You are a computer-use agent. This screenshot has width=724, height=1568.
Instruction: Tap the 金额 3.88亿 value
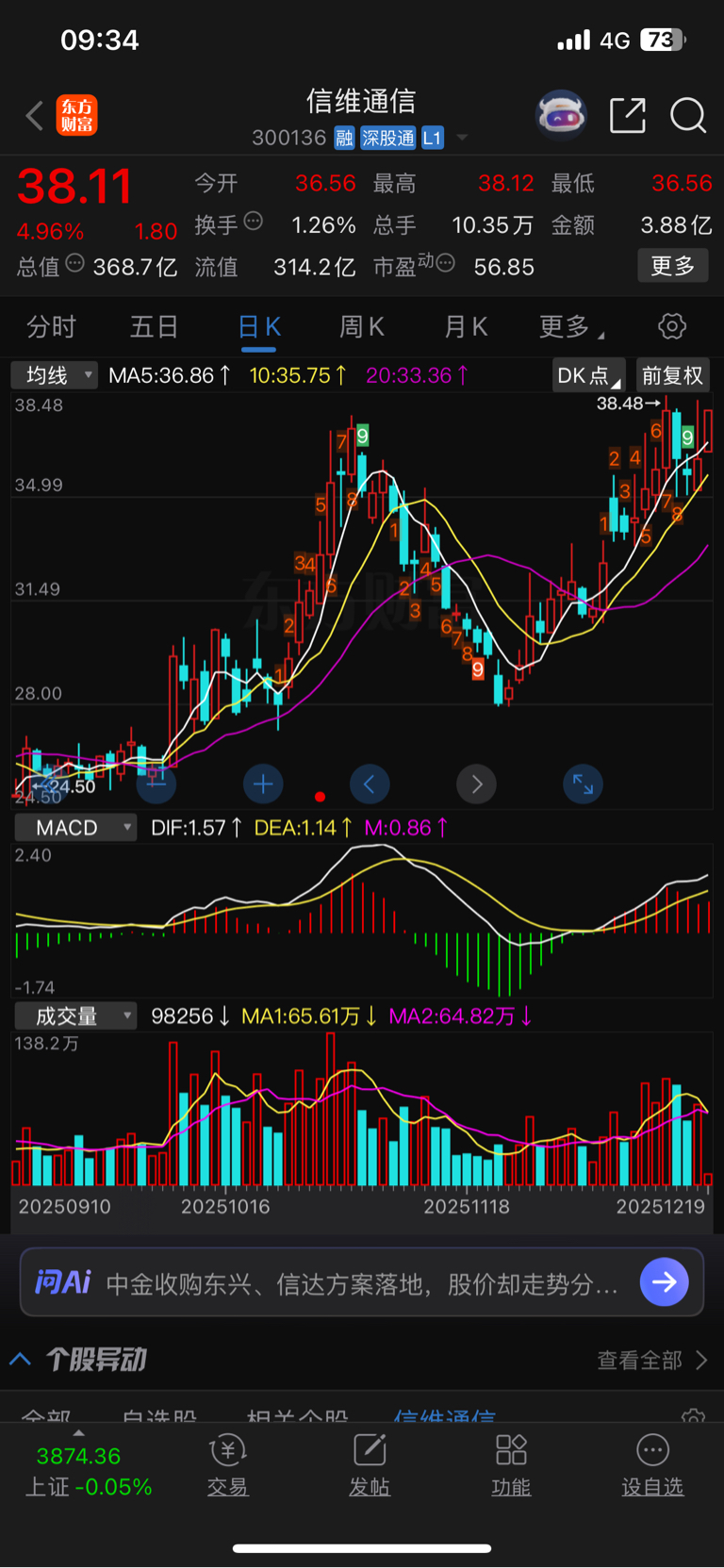[x=677, y=224]
